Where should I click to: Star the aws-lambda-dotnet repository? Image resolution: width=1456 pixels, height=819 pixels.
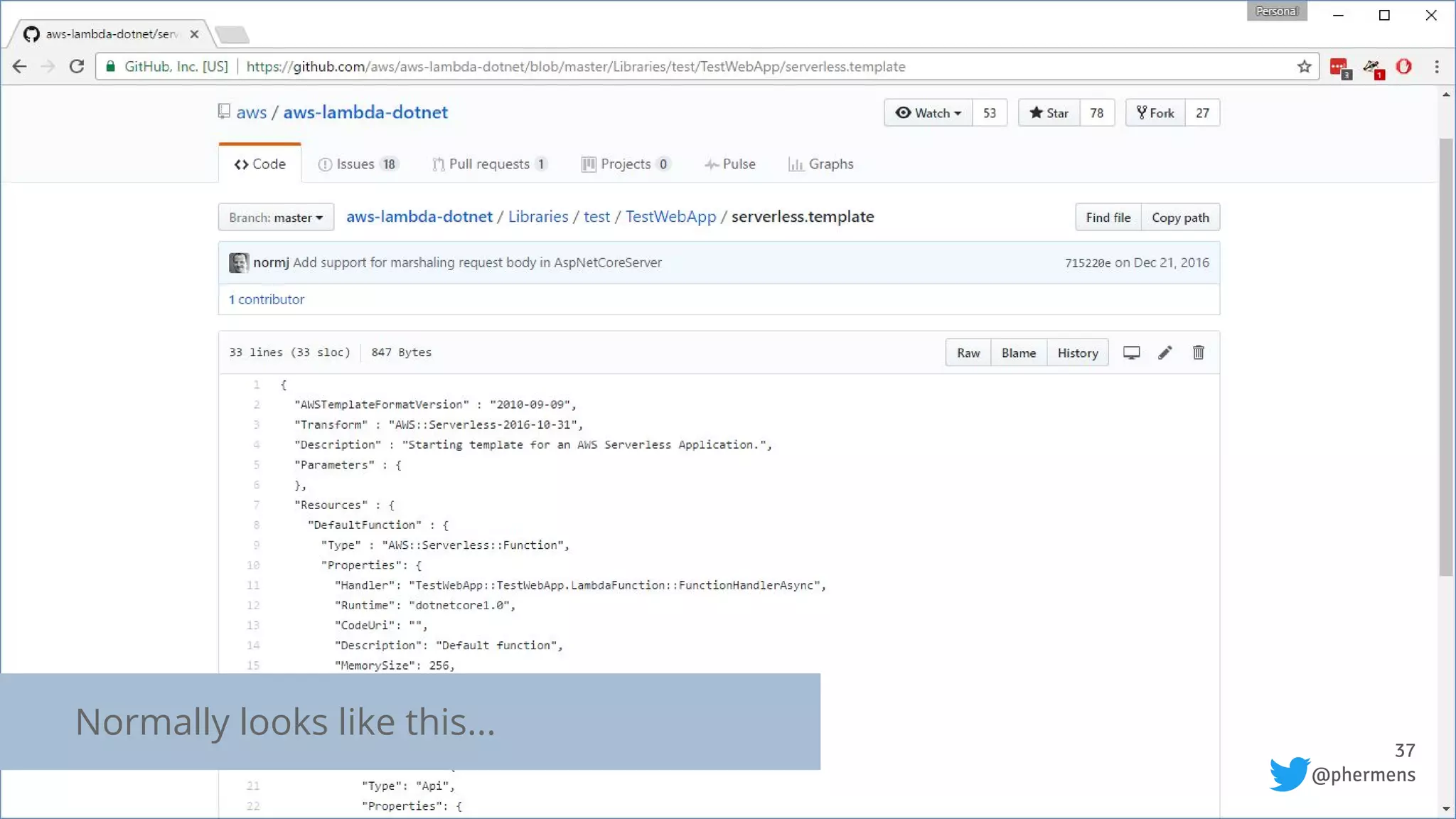[1049, 113]
